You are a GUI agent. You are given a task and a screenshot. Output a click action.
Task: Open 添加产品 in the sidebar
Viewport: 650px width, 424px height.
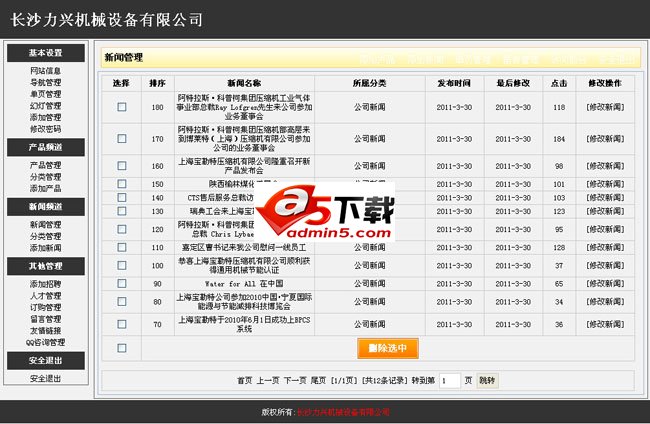(x=46, y=188)
